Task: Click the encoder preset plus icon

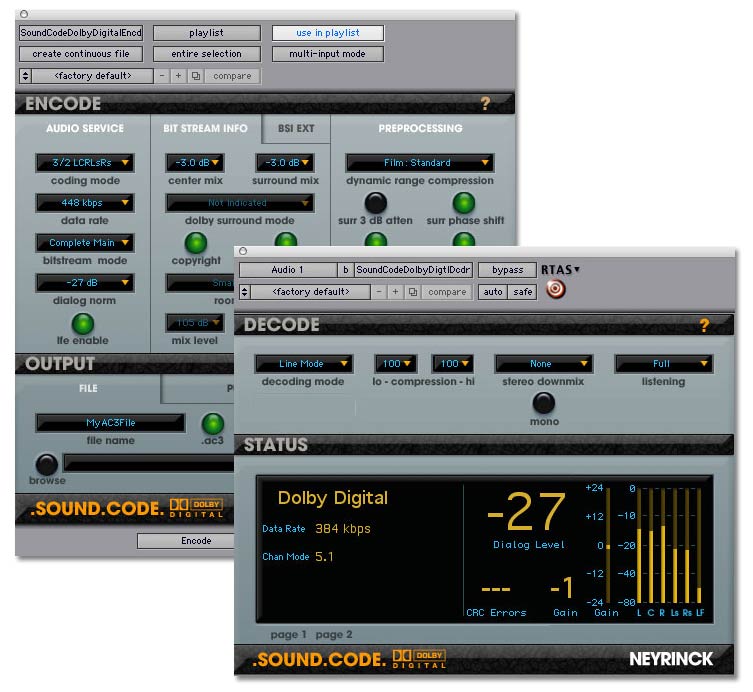Action: [179, 76]
